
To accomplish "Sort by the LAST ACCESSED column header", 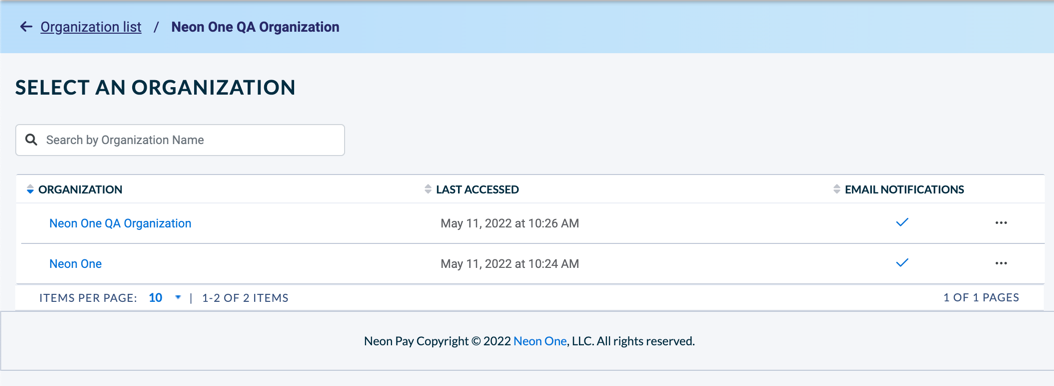I will click(477, 190).
